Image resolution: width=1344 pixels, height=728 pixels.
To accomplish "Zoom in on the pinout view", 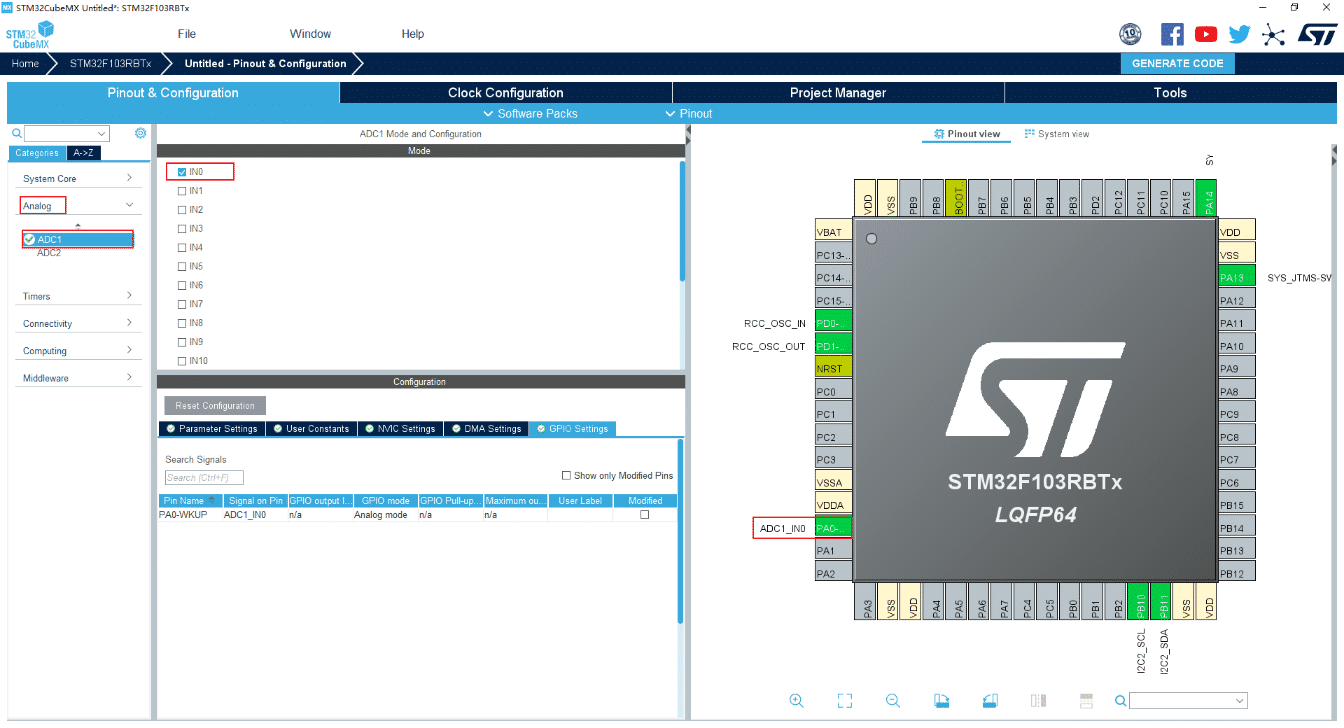I will (796, 701).
